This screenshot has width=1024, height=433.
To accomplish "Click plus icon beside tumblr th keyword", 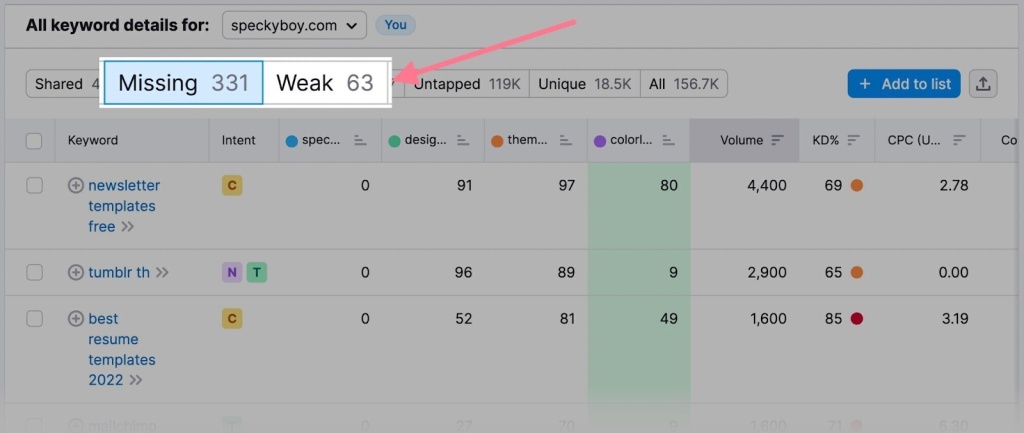I will coord(76,272).
